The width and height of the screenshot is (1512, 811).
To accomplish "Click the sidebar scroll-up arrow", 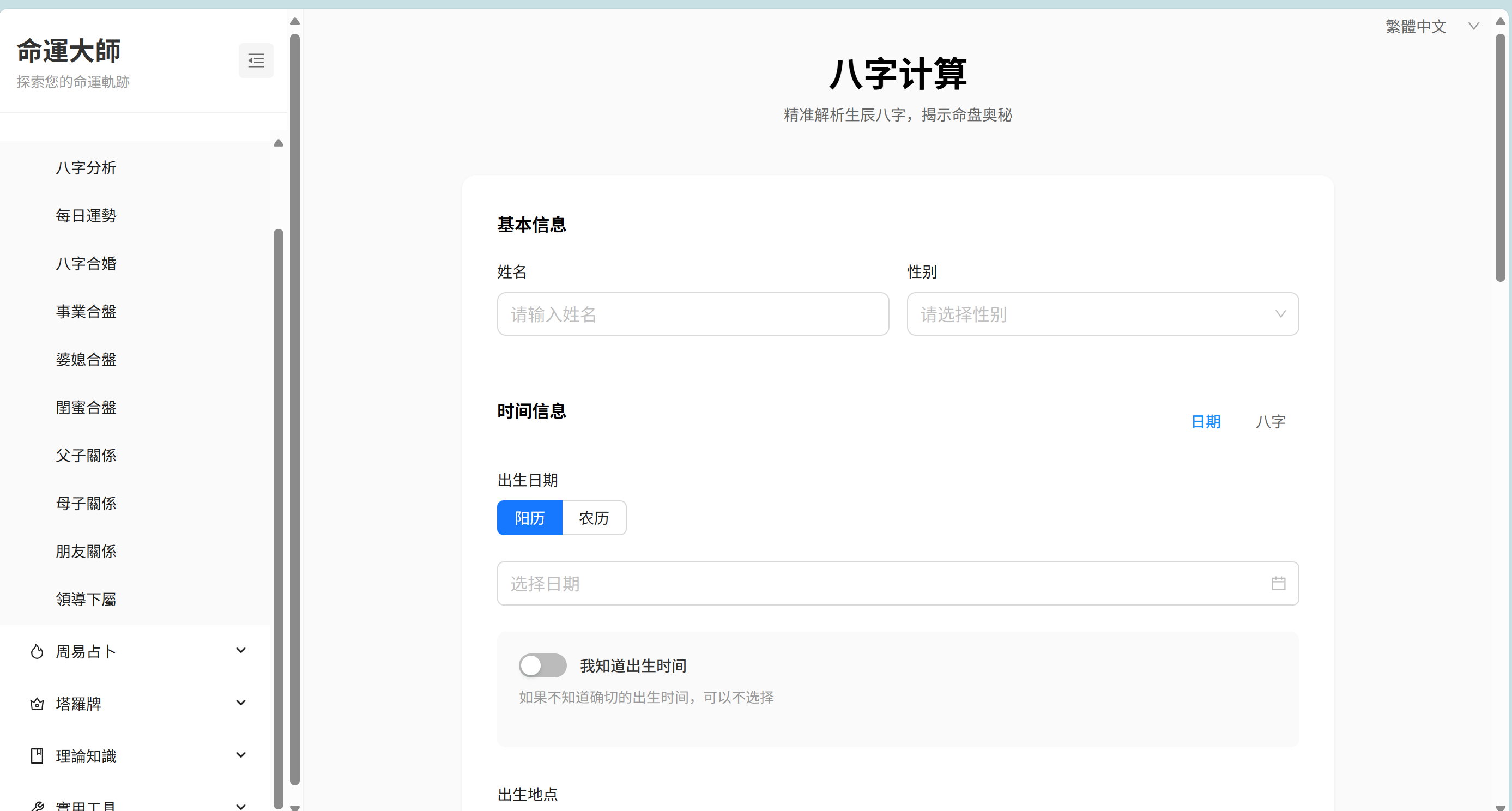I will tap(295, 22).
